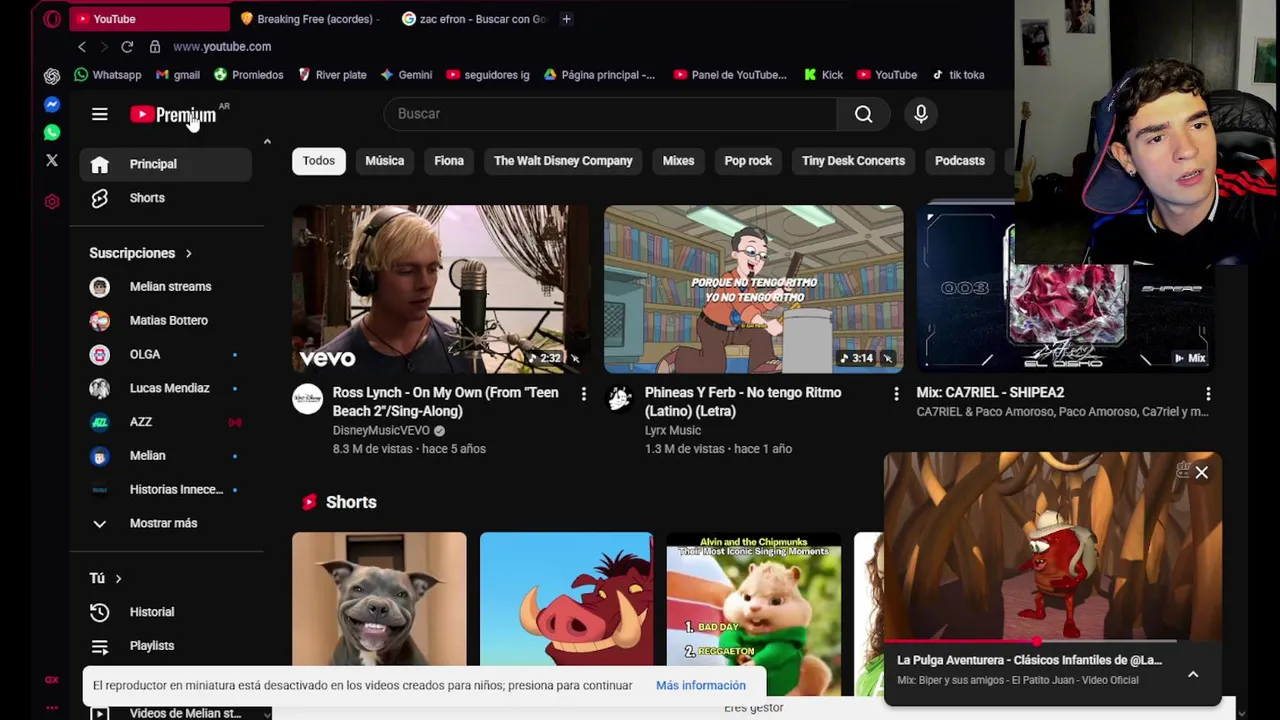Open AZZ live channel subscription

165,422
